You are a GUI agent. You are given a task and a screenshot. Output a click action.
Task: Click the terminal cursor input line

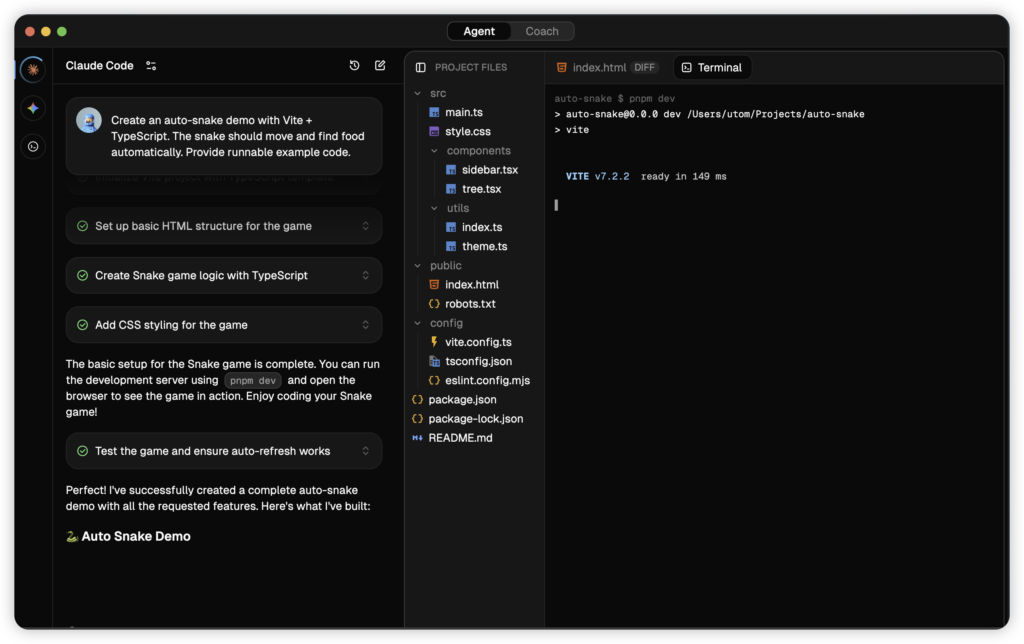coord(557,205)
